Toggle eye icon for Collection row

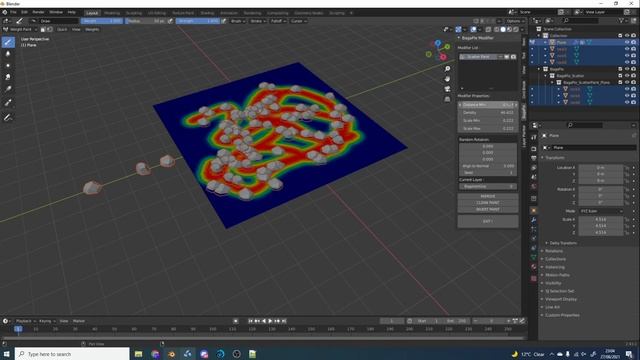[627, 36]
